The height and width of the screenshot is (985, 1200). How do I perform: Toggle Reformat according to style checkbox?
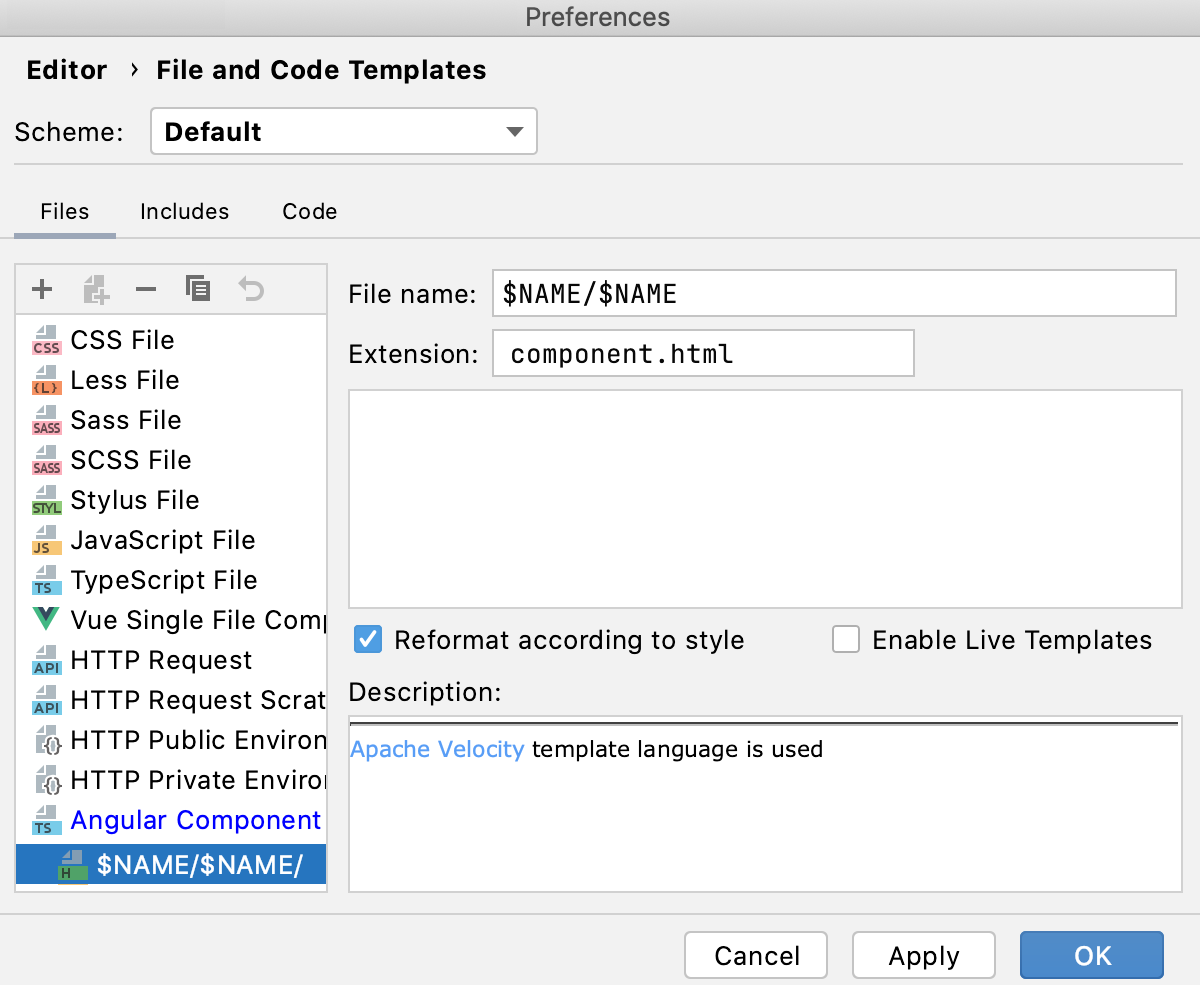click(369, 639)
